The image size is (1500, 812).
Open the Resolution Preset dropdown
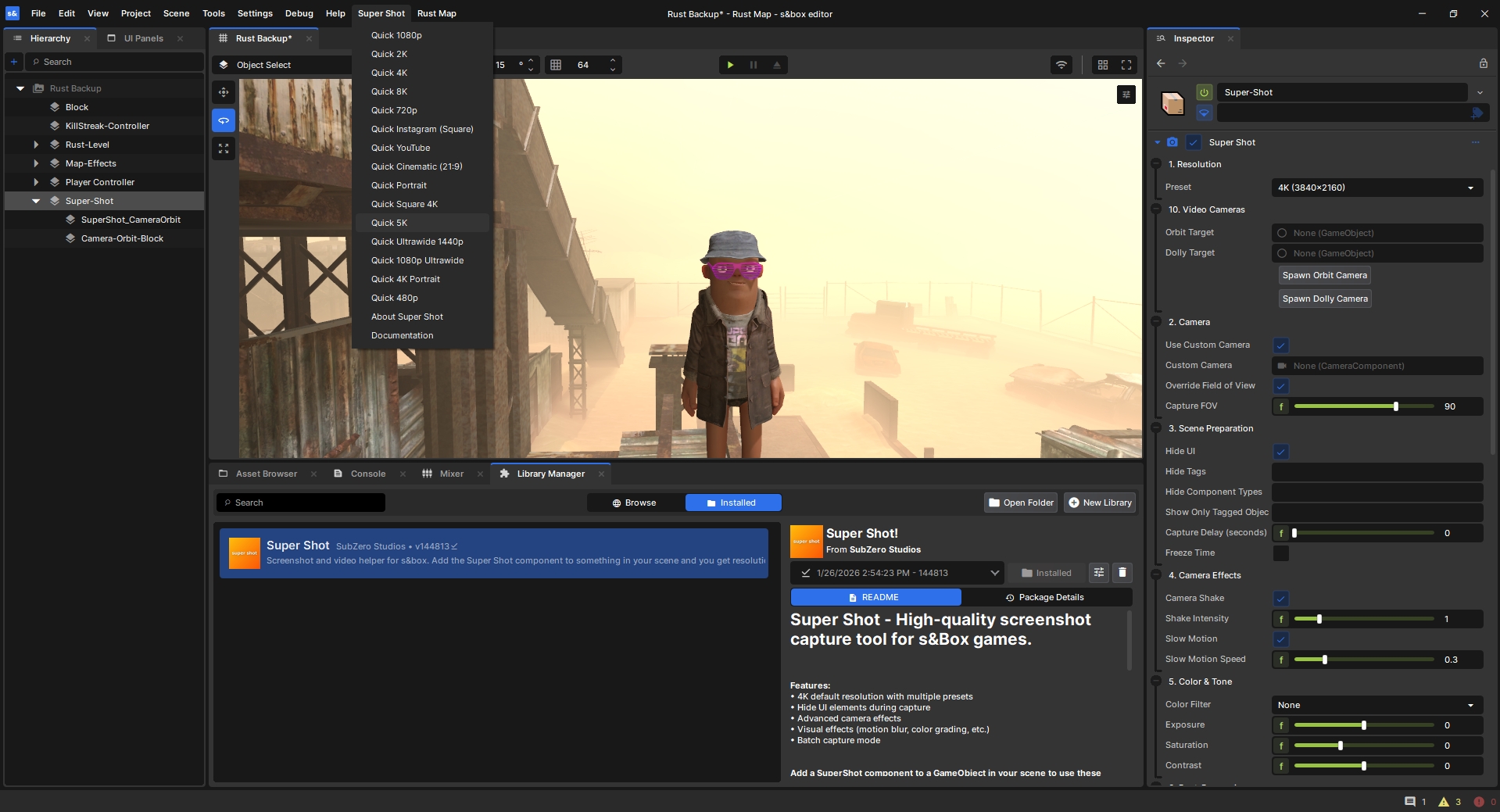point(1376,188)
